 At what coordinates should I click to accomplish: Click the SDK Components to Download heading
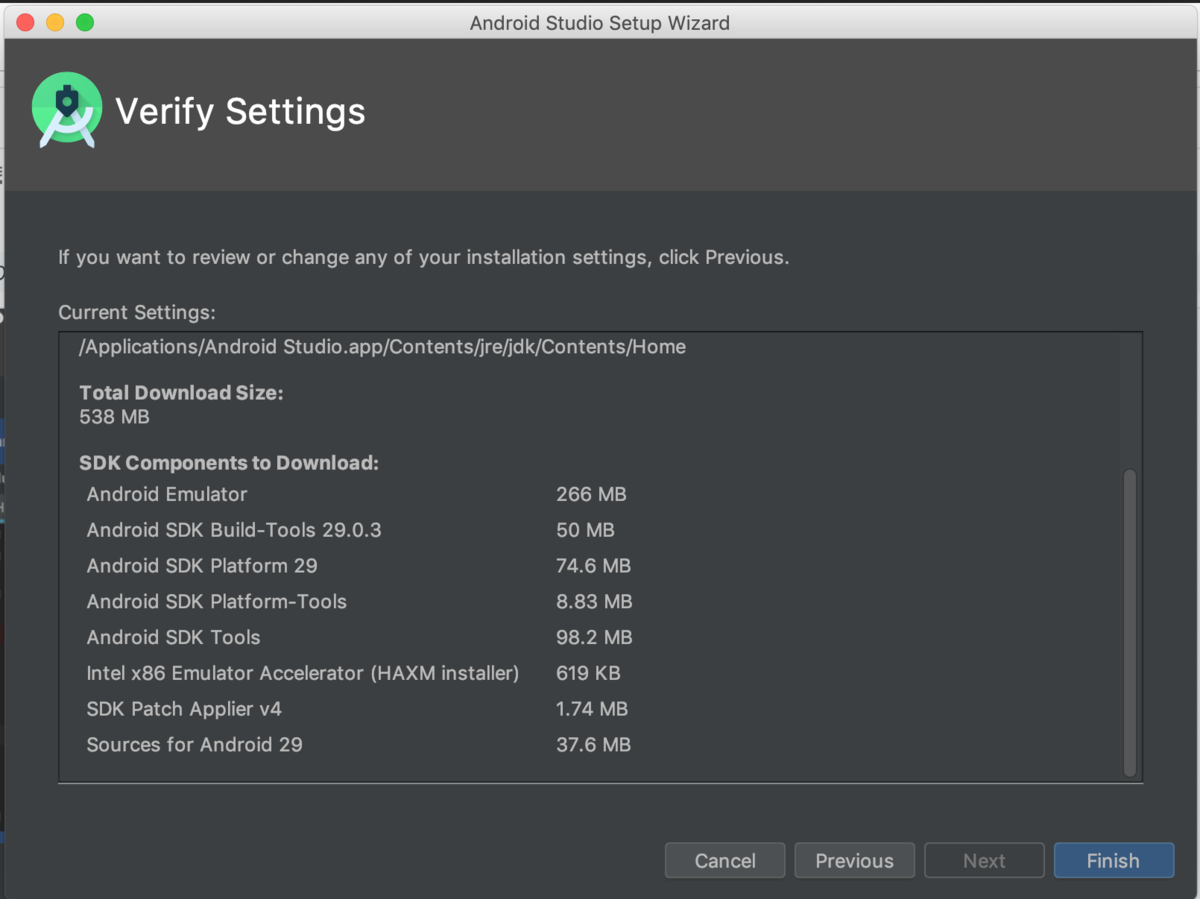pyautogui.click(x=229, y=463)
